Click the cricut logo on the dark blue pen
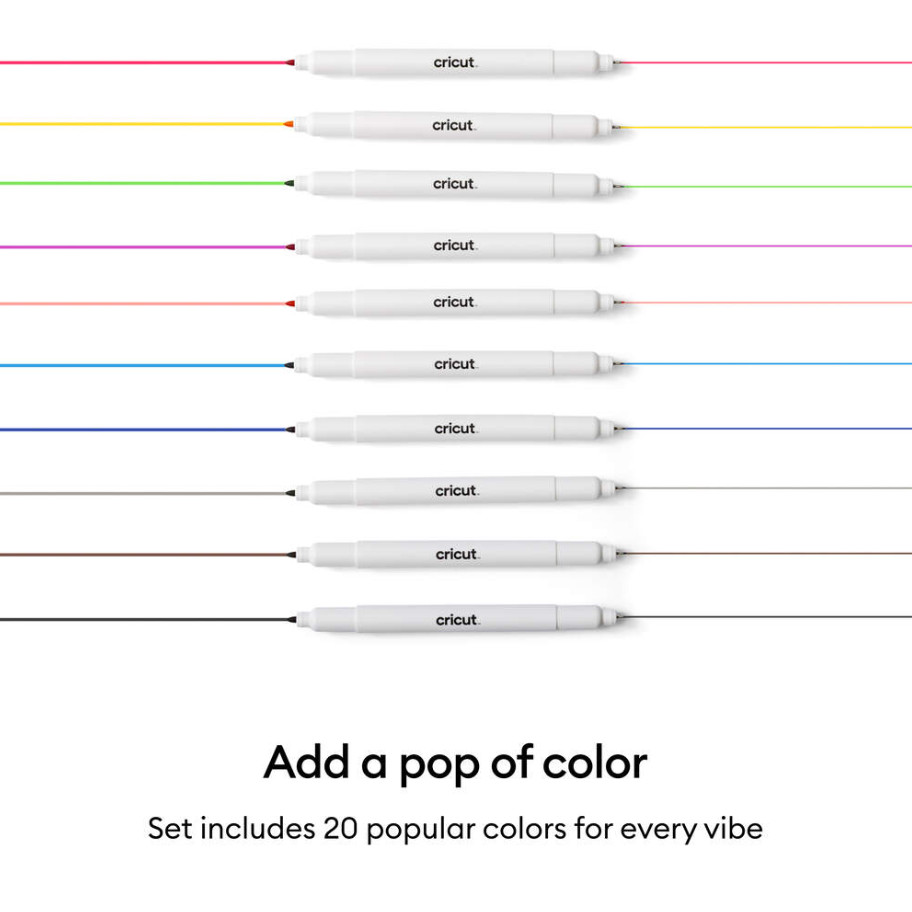912x912 pixels. click(x=455, y=429)
